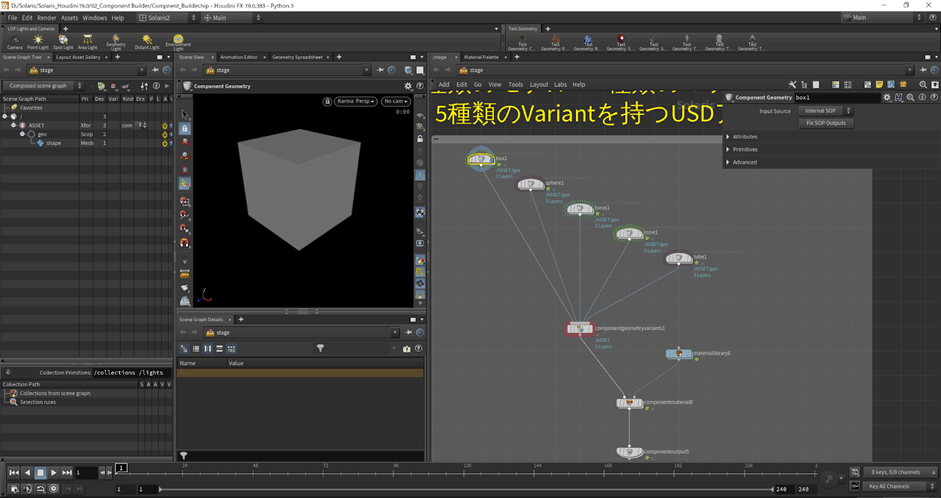Viewport: 941px width, 498px height.
Task: Toggle geo row active state
Action: tap(164, 134)
